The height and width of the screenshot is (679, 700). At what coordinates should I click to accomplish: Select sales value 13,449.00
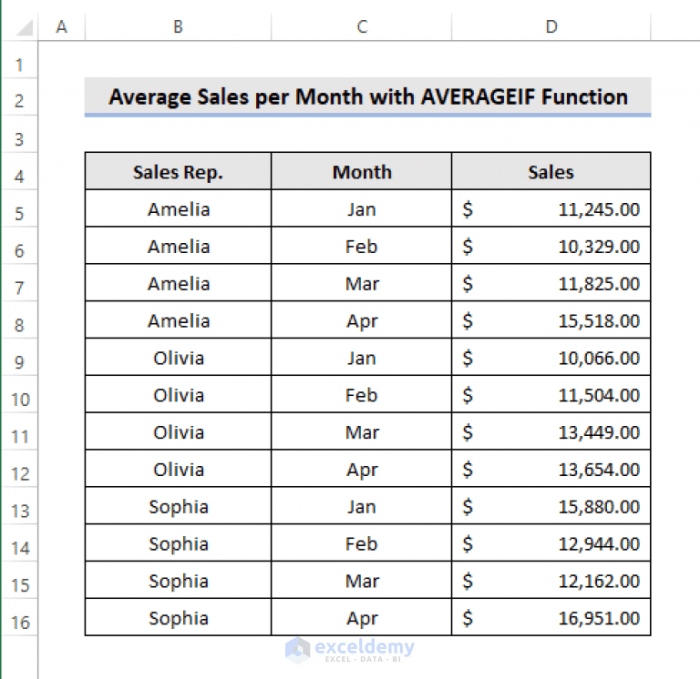point(551,431)
